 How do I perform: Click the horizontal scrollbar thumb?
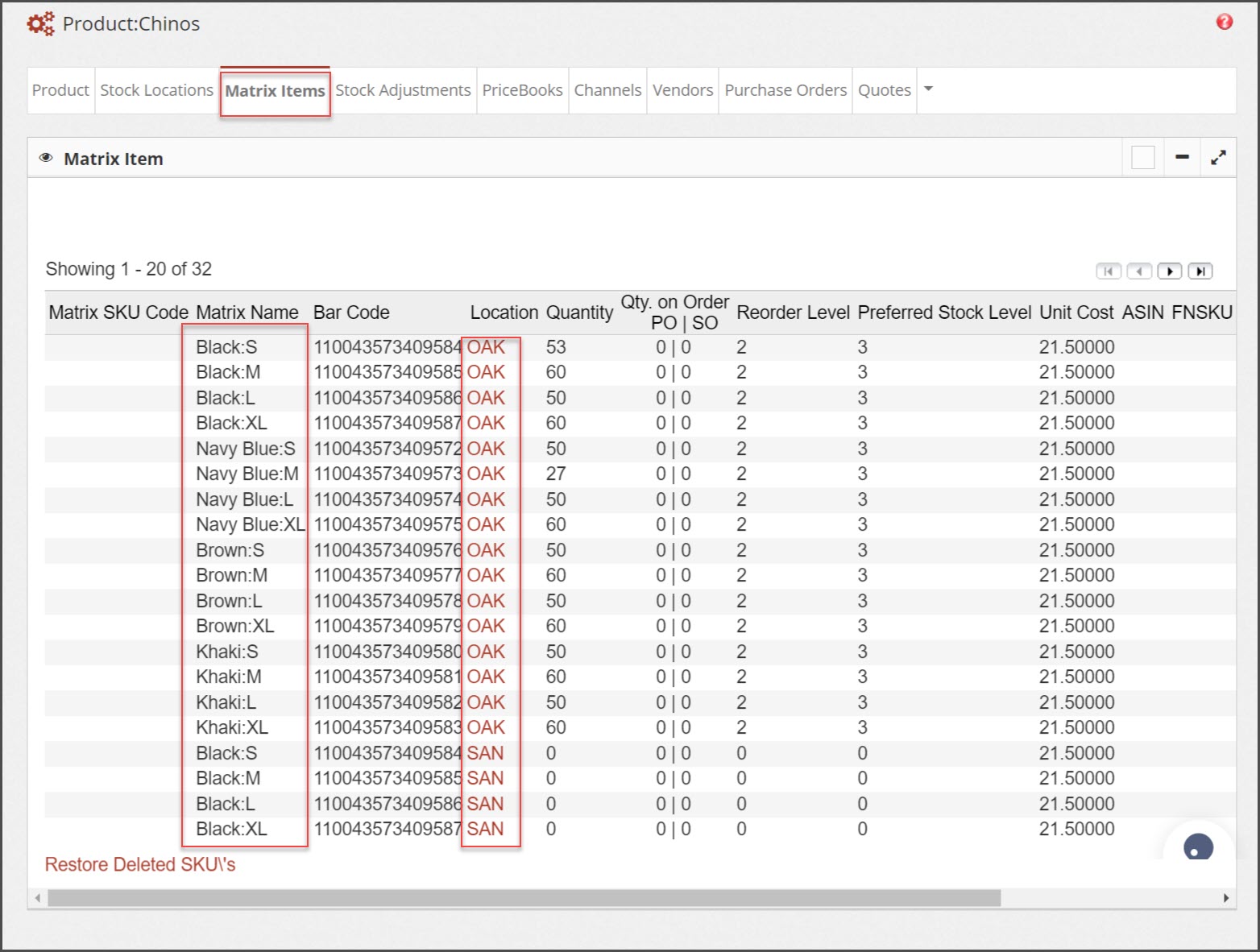[x=524, y=898]
